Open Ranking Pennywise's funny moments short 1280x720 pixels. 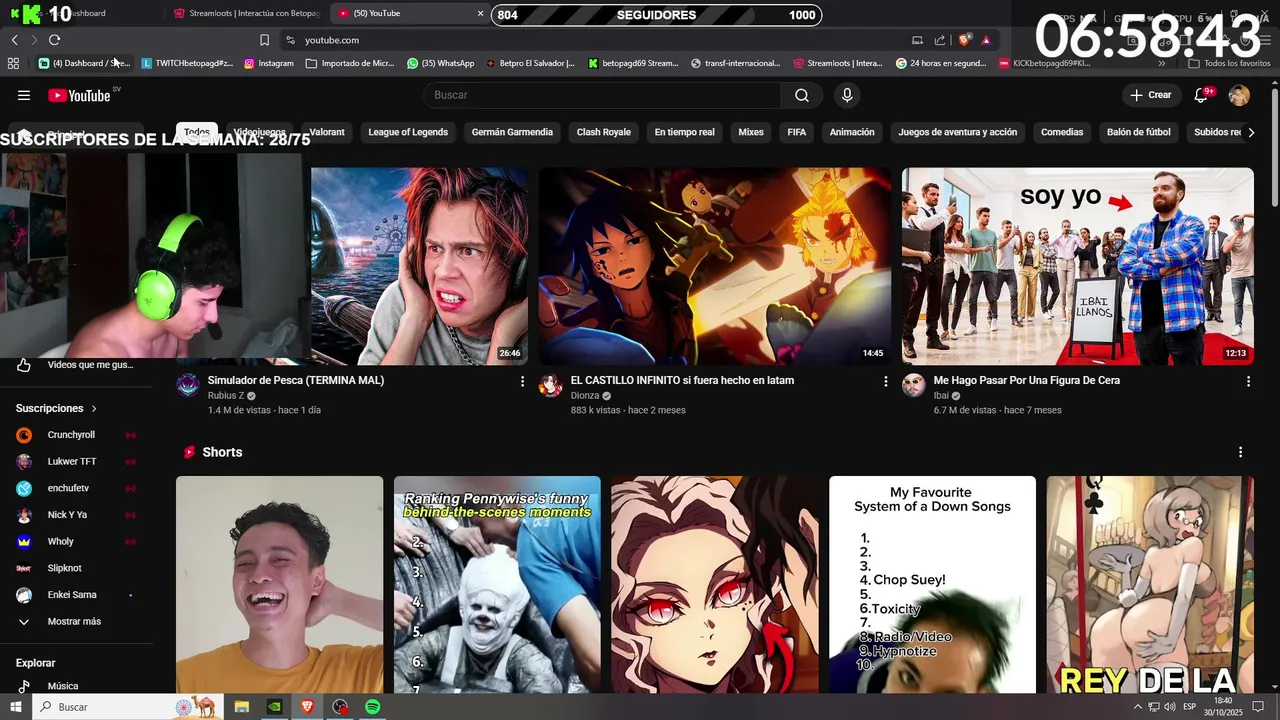(x=497, y=585)
